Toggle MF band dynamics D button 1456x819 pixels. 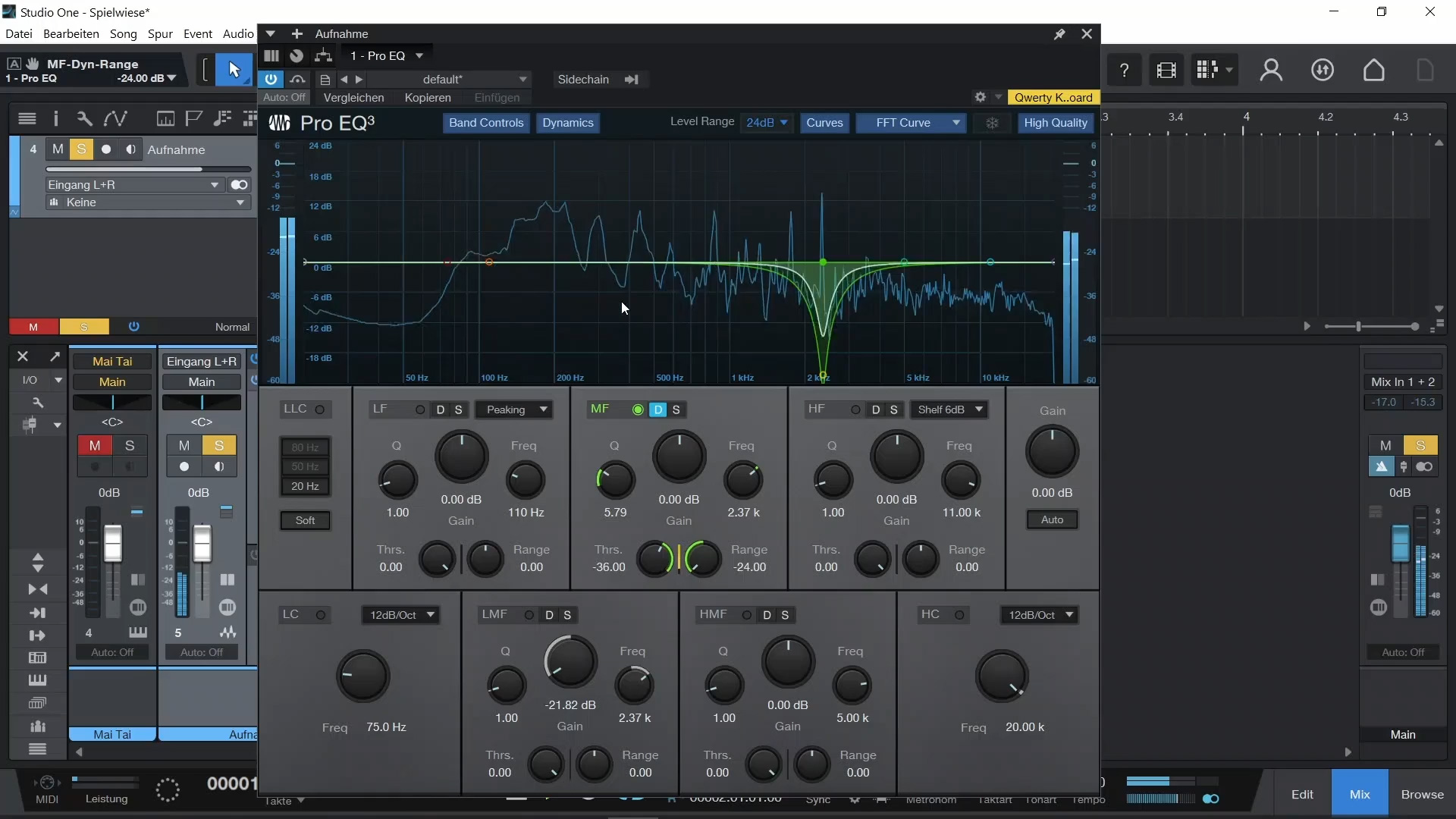pyautogui.click(x=657, y=409)
